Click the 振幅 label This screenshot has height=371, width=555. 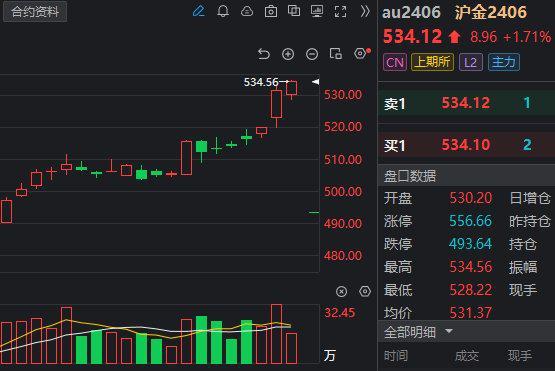[523, 267]
